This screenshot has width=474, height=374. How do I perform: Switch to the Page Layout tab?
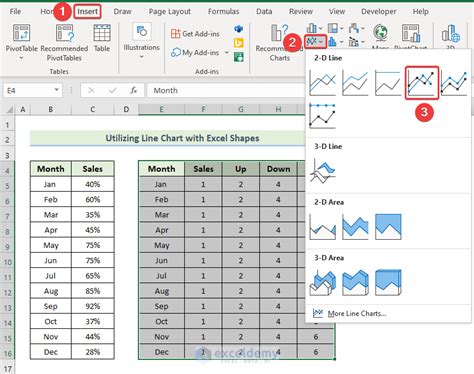(170, 12)
